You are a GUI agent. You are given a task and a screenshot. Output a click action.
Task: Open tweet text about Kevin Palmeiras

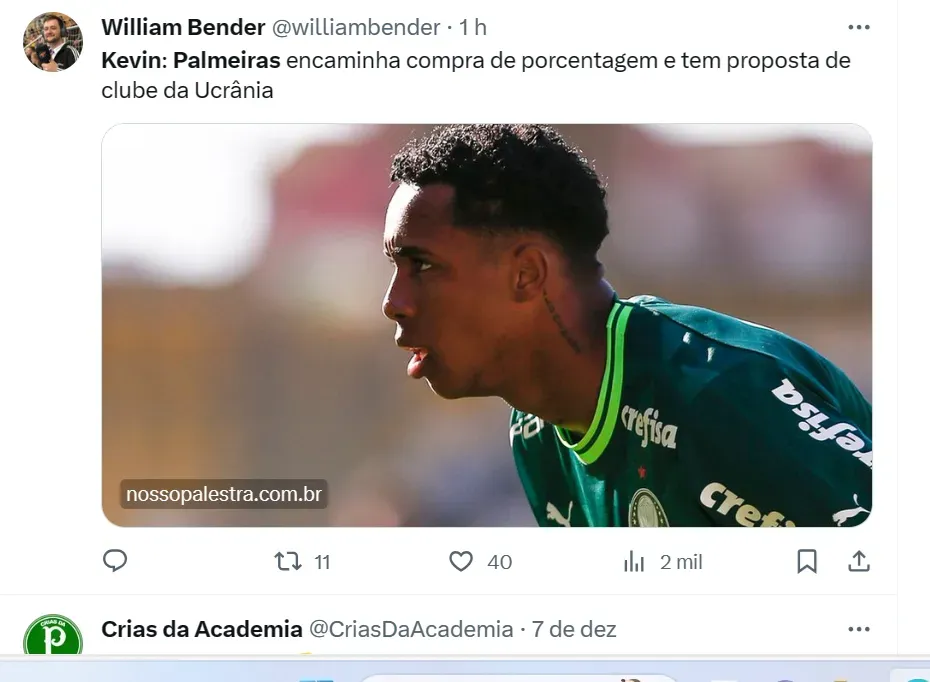pos(476,75)
